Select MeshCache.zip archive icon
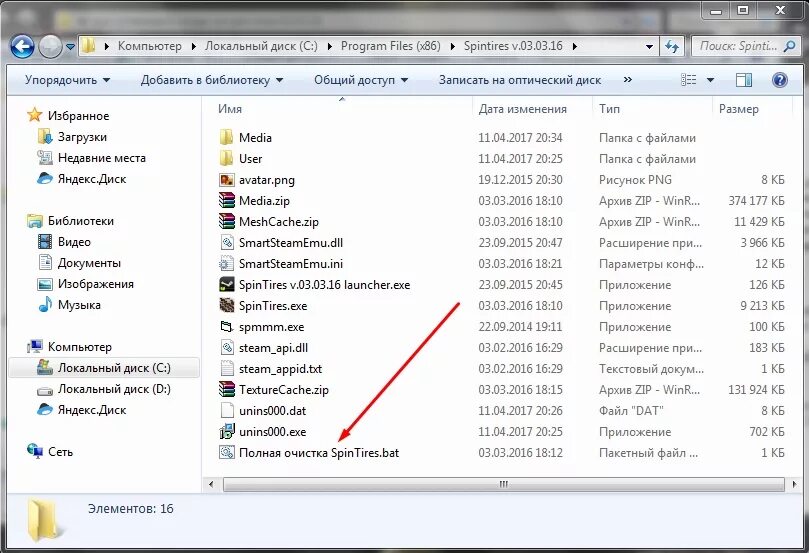The width and height of the screenshot is (809, 553). tap(226, 222)
